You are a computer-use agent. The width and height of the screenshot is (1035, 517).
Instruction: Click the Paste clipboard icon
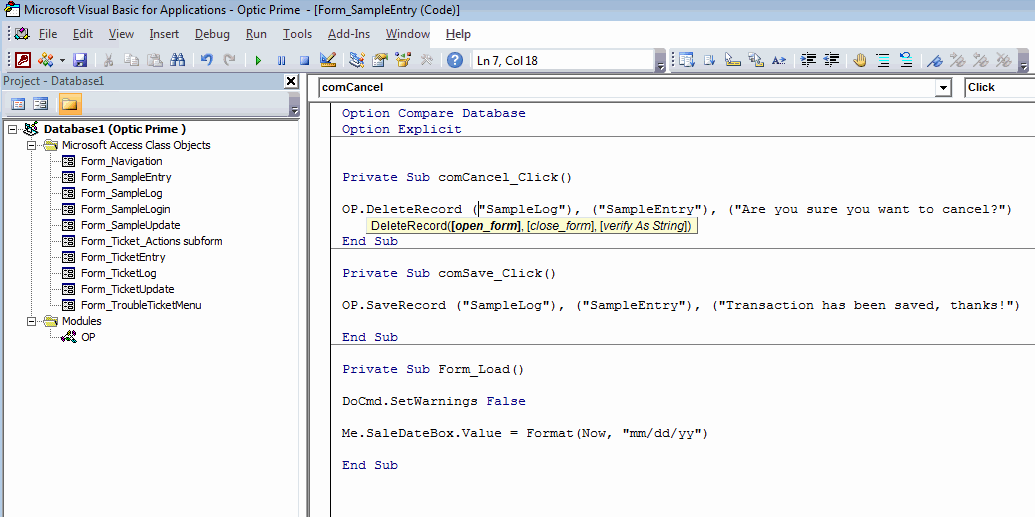click(154, 60)
